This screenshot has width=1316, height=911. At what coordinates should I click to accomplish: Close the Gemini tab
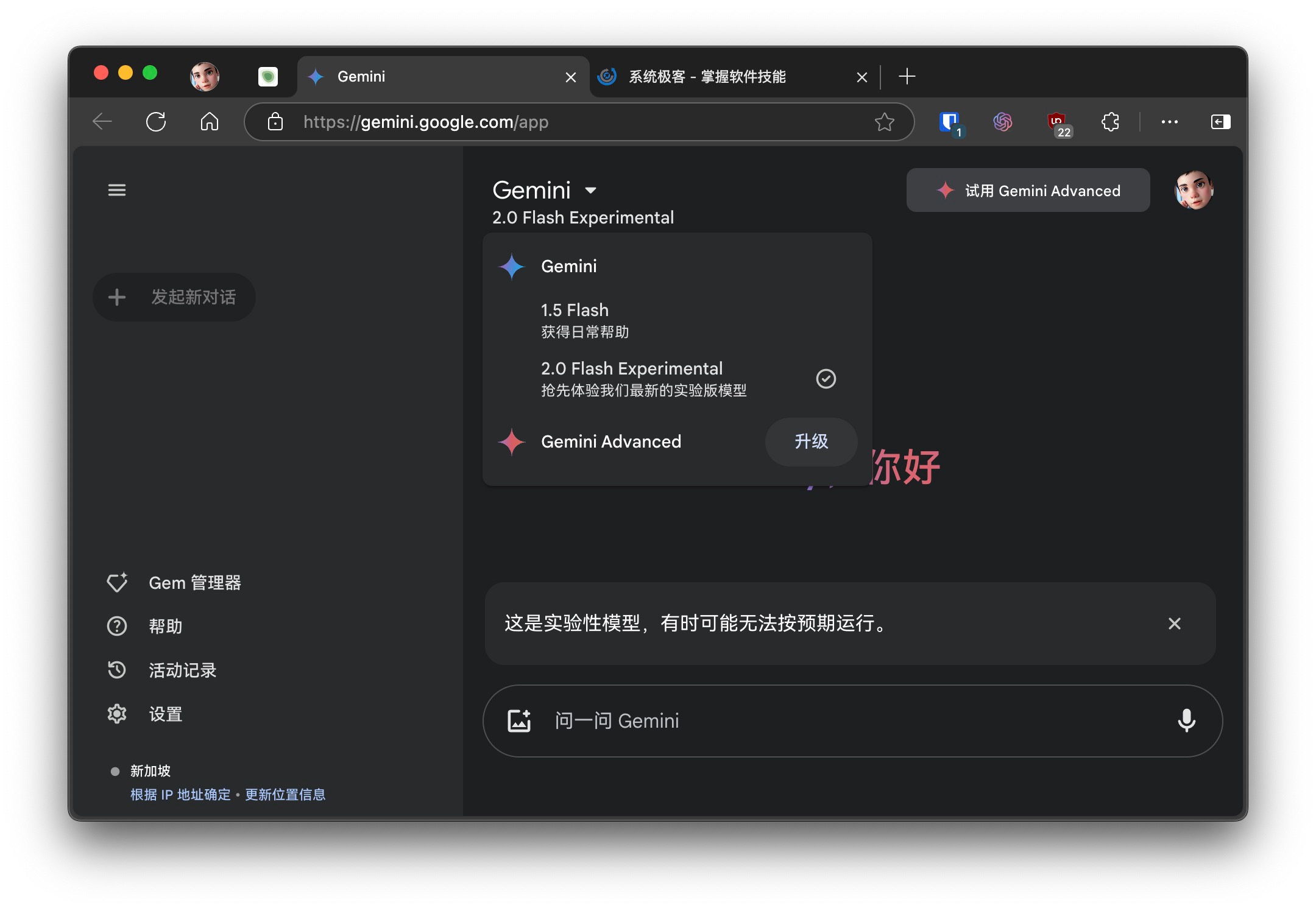pos(571,77)
